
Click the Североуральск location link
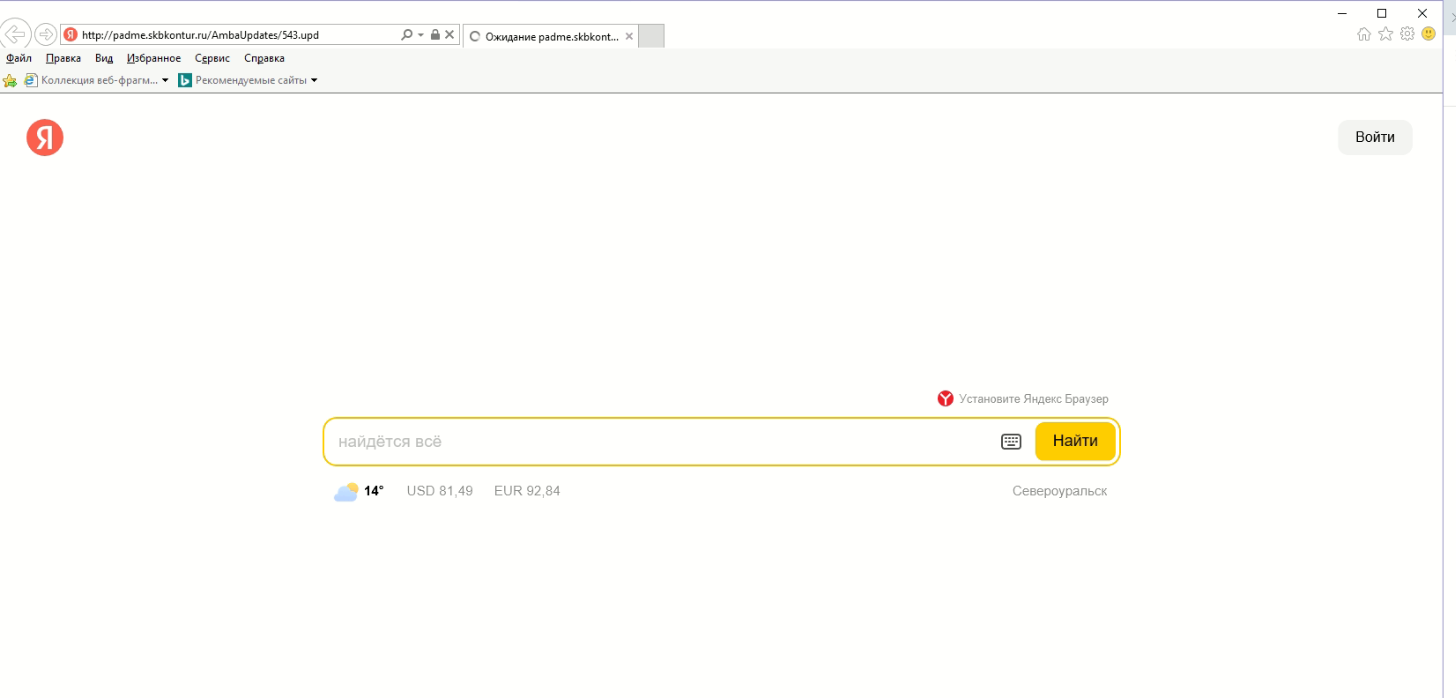click(x=1060, y=491)
